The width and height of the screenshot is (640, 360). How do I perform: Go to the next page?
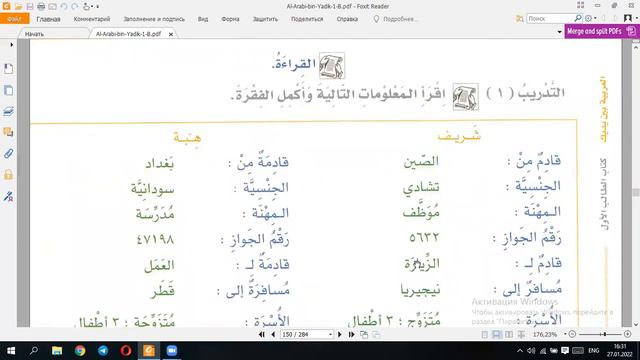point(340,334)
